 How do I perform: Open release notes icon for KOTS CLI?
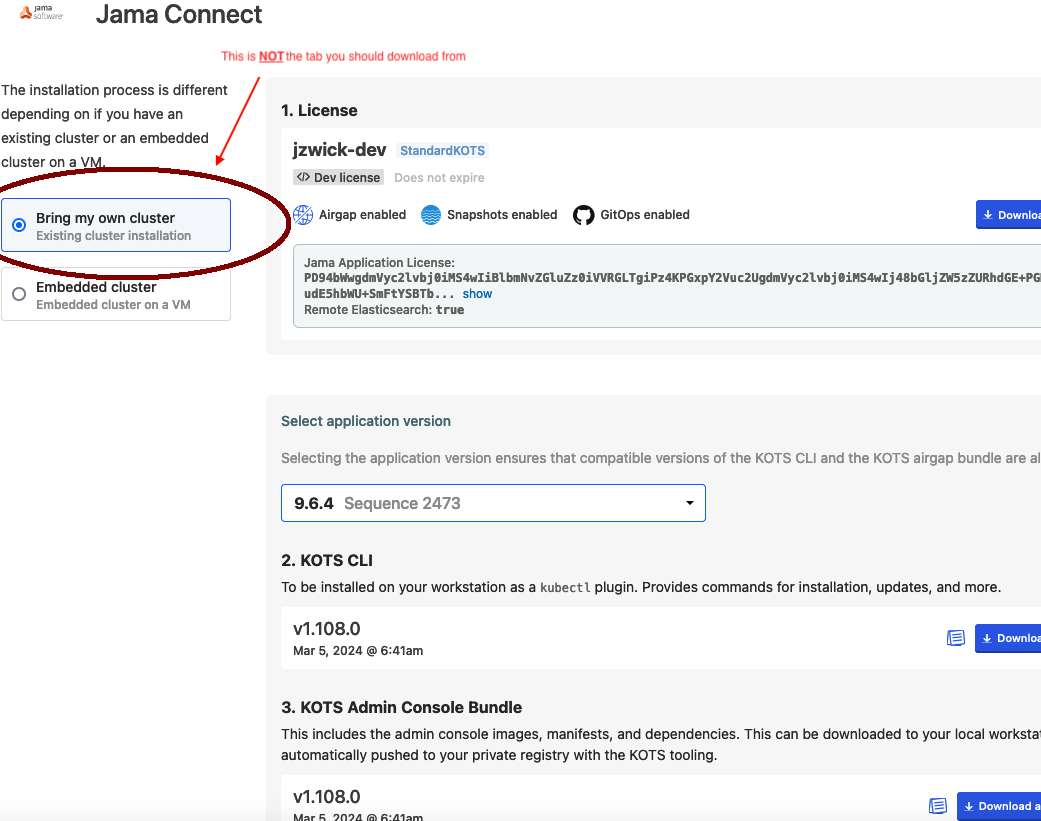(955, 638)
